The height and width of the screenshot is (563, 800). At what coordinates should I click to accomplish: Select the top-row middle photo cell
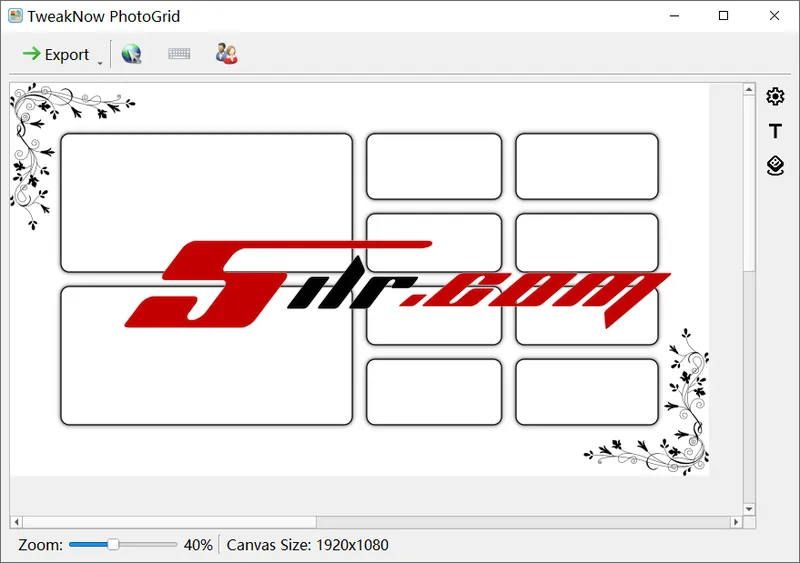coord(434,166)
